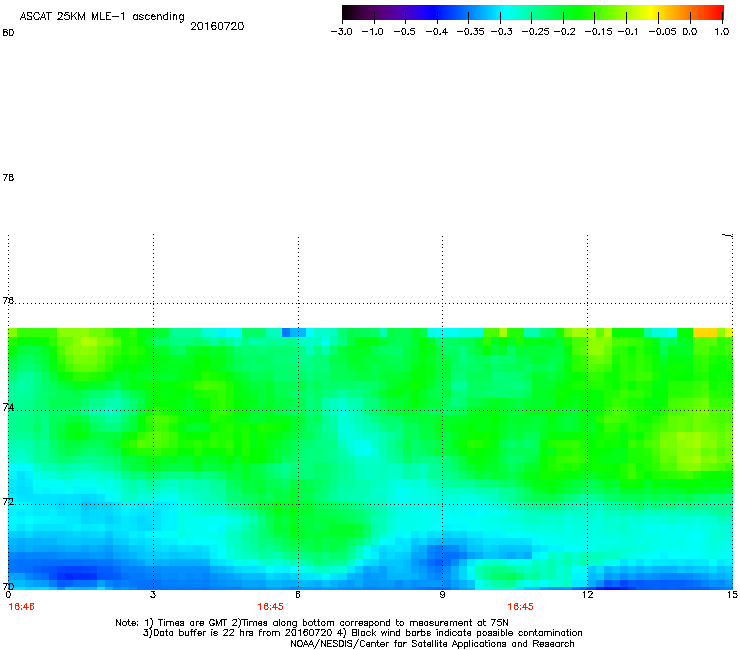Select latitude axis label "70"
Image resolution: width=740 pixels, height=650 pixels.
point(8,586)
